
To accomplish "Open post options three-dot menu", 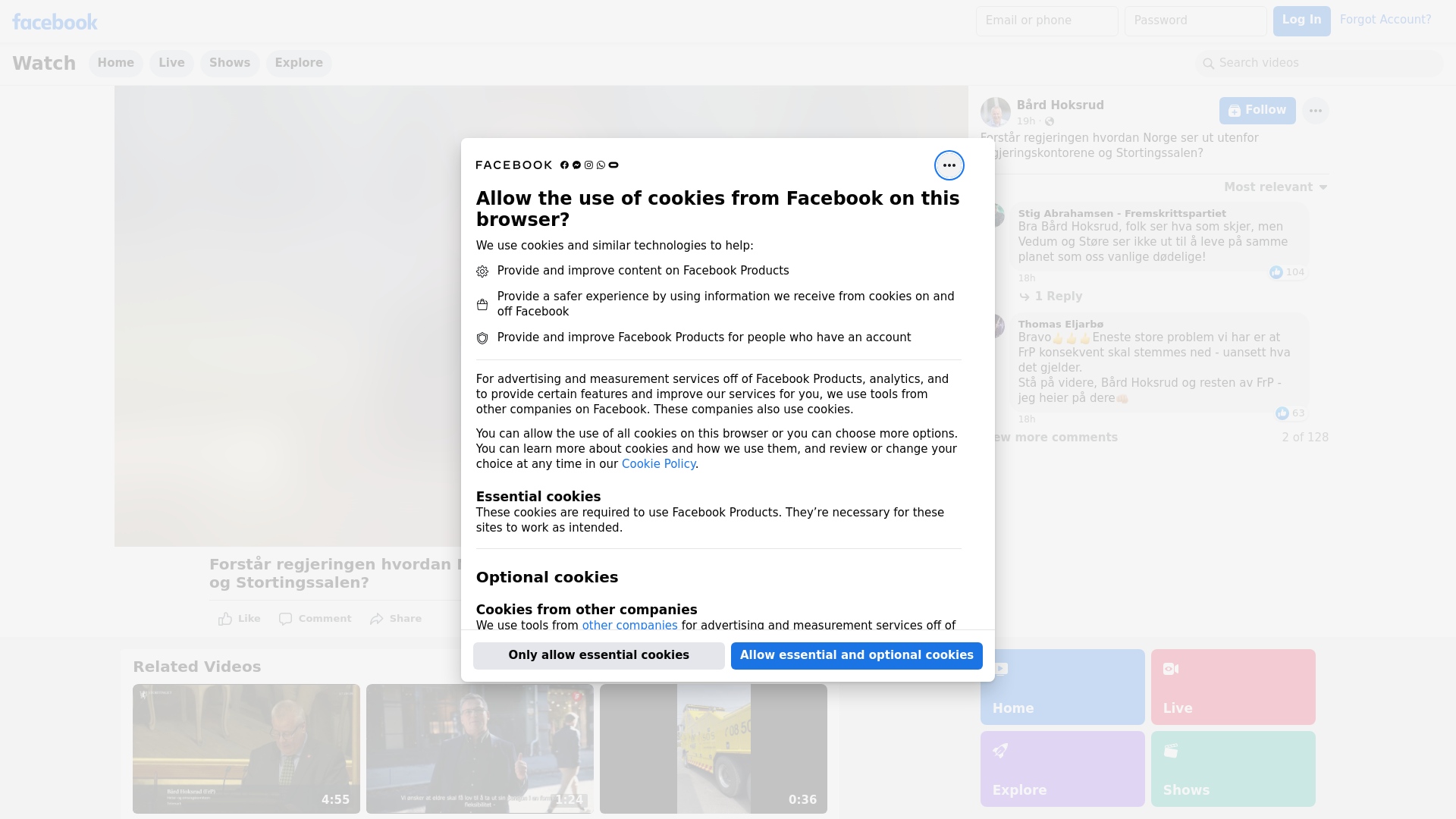I will point(1315,111).
